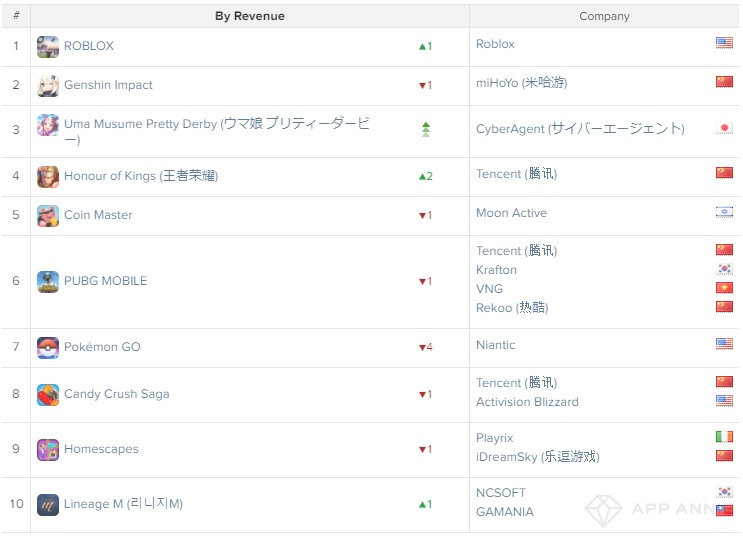Viewport: 743px width, 537px height.
Task: Click the Coin Master app icon
Action: point(48,216)
